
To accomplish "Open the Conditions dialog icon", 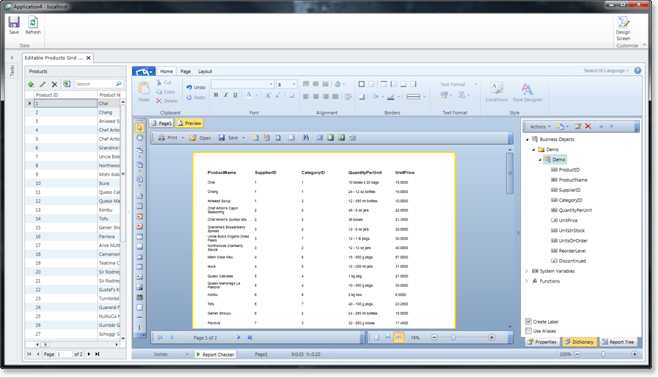I will click(x=496, y=88).
